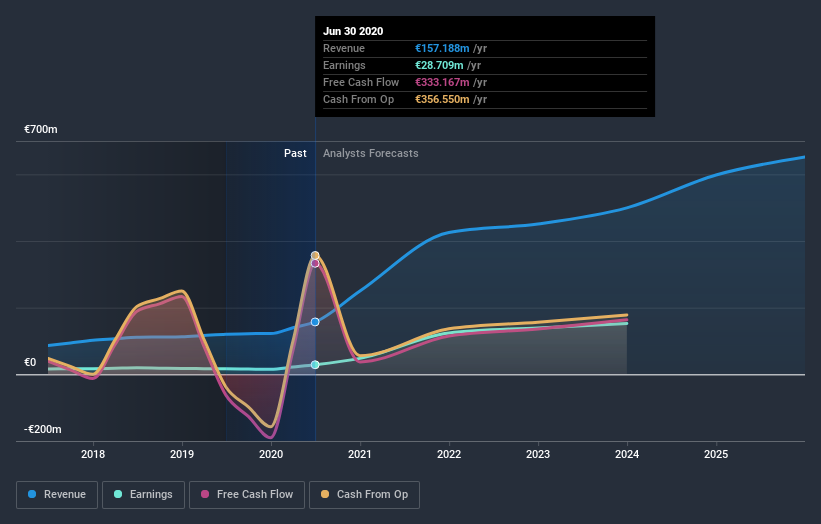821x524 pixels.
Task: Click the pink Free Cash Flow data point
Action: click(315, 263)
